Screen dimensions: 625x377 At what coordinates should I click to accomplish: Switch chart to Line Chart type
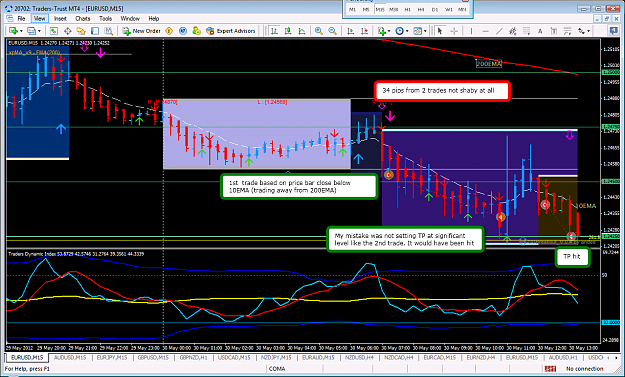coord(302,31)
